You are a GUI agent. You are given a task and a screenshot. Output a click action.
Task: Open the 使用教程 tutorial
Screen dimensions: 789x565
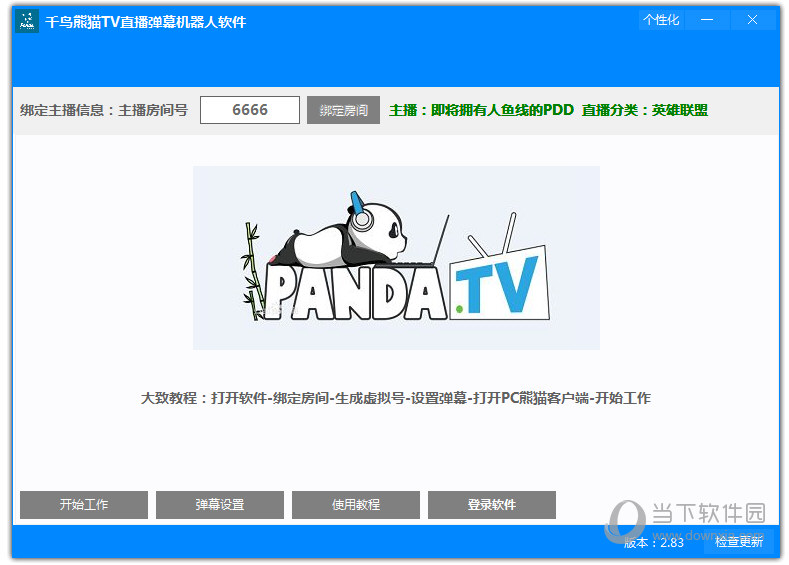[356, 505]
